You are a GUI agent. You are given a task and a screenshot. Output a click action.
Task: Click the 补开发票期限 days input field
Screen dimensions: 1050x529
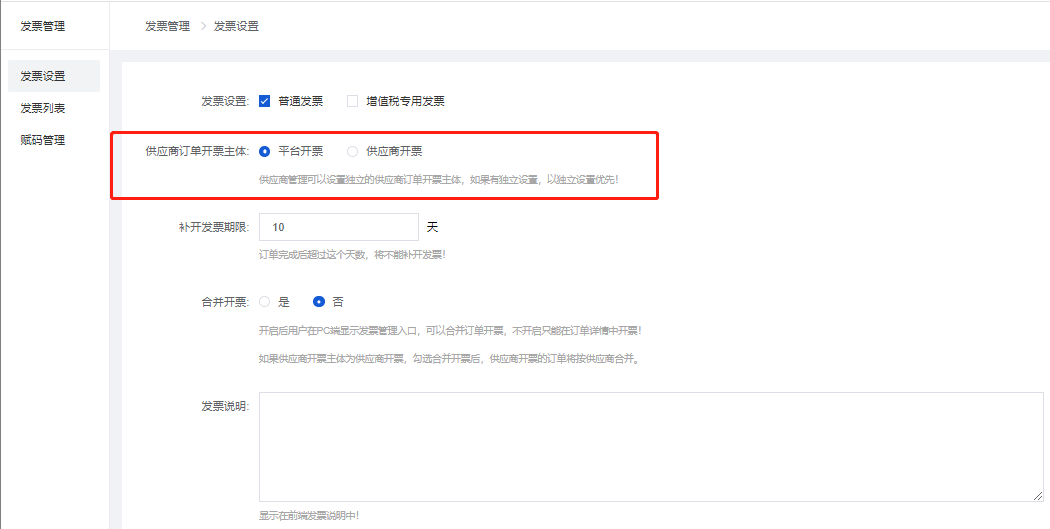coord(338,227)
